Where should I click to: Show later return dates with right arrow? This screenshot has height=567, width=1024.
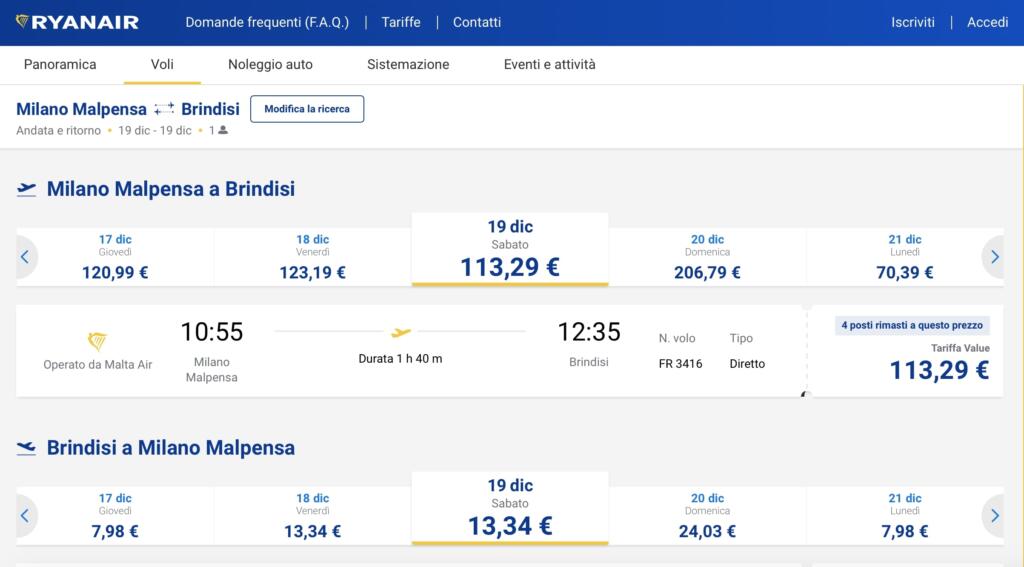[x=994, y=516]
